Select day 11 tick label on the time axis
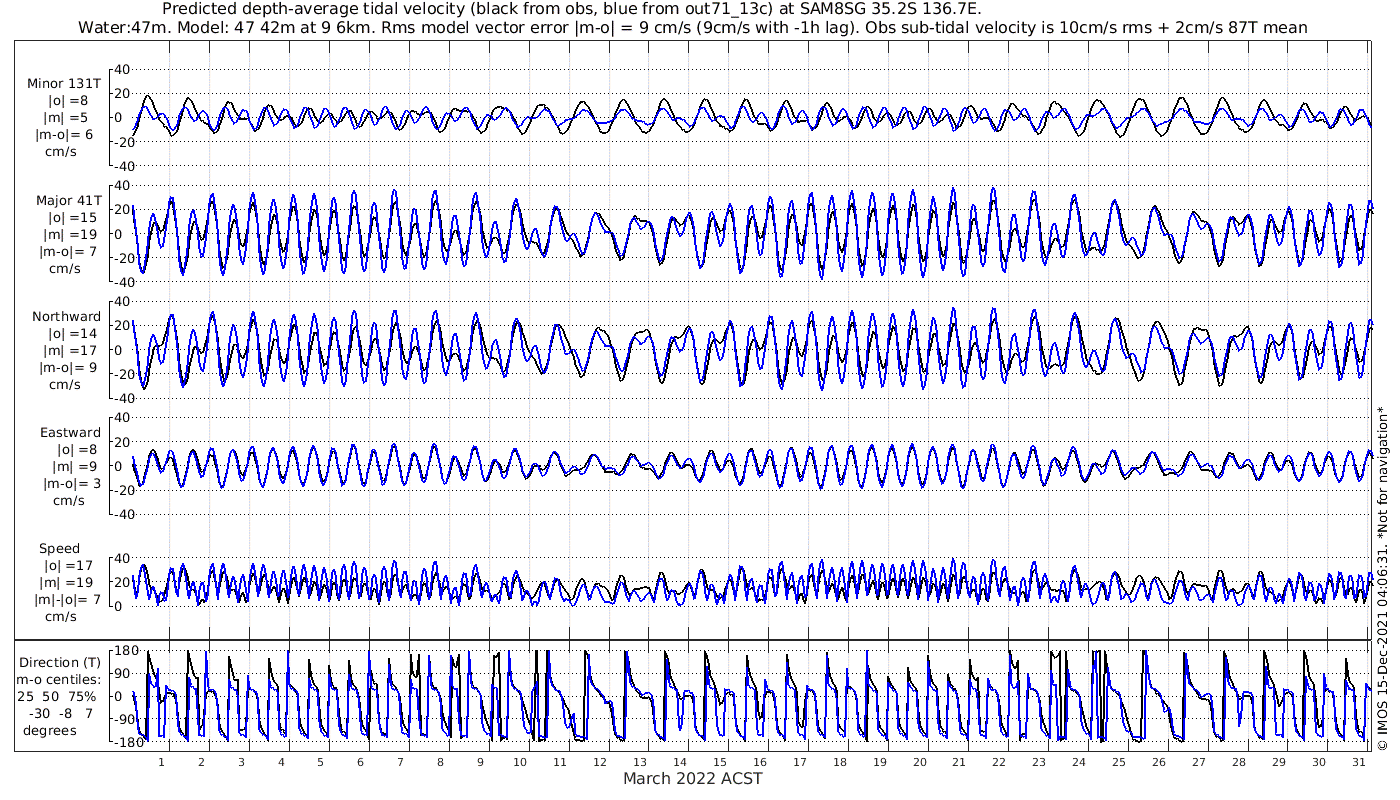 [559, 762]
